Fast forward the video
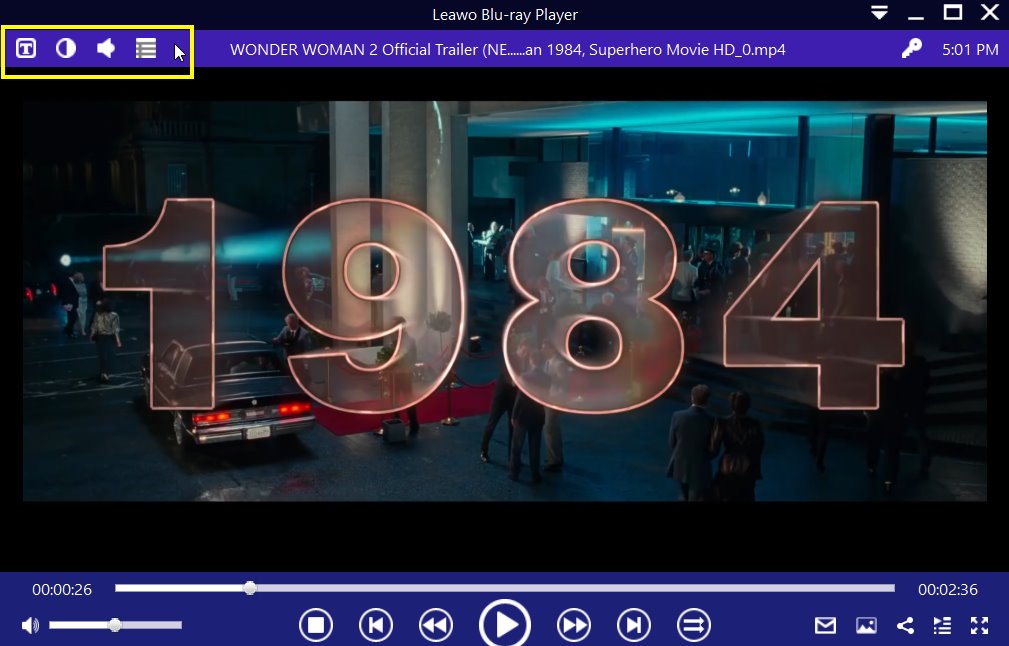This screenshot has width=1009, height=646. 573,625
